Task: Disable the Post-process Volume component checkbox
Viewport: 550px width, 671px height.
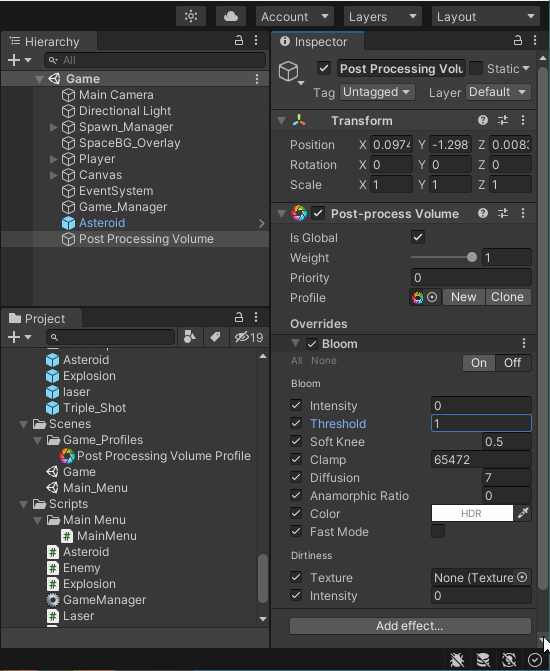Action: point(318,213)
